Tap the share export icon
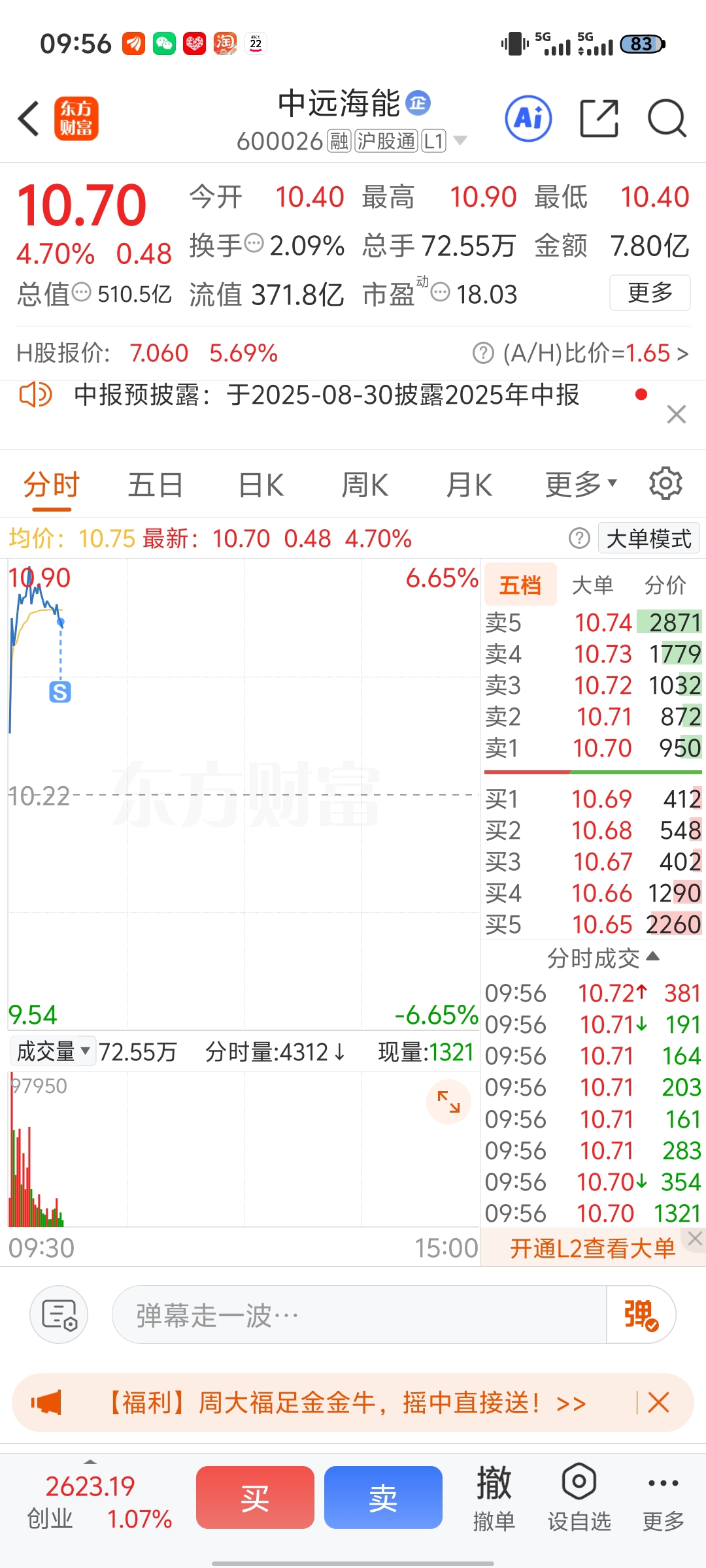The image size is (706, 1568). pos(599,119)
